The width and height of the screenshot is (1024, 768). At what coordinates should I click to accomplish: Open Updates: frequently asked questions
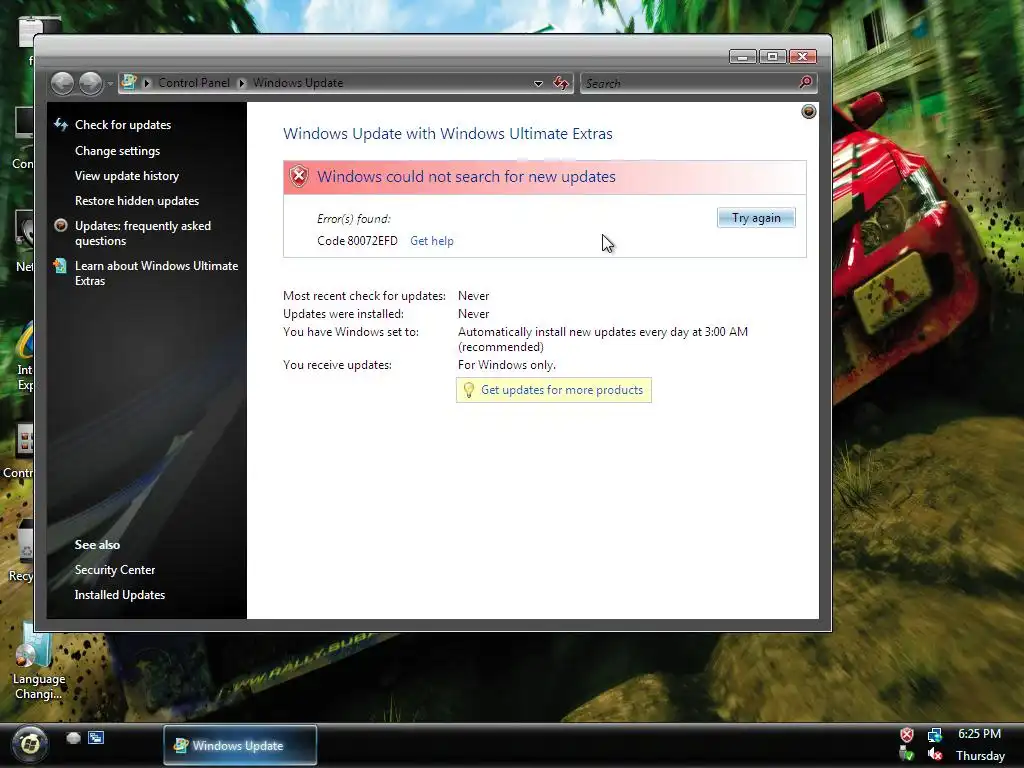pyautogui.click(x=143, y=233)
